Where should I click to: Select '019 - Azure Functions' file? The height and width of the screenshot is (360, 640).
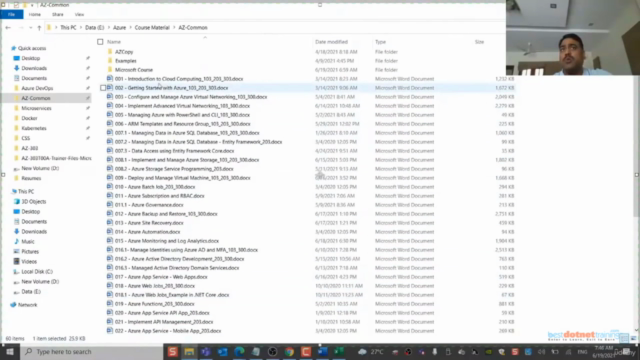[x=154, y=304]
